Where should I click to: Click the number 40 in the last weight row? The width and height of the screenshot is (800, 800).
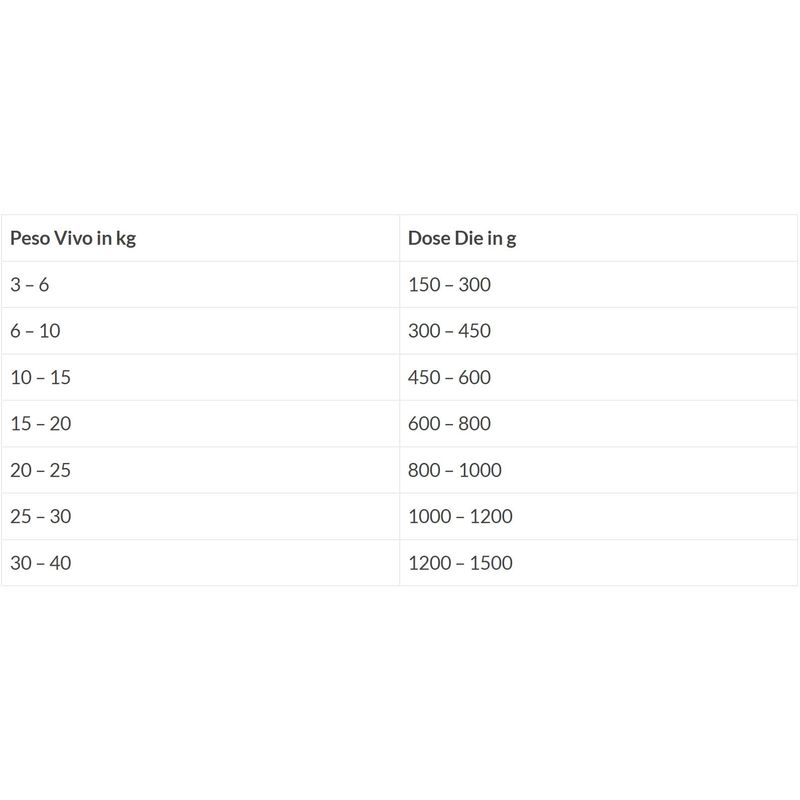[60, 563]
